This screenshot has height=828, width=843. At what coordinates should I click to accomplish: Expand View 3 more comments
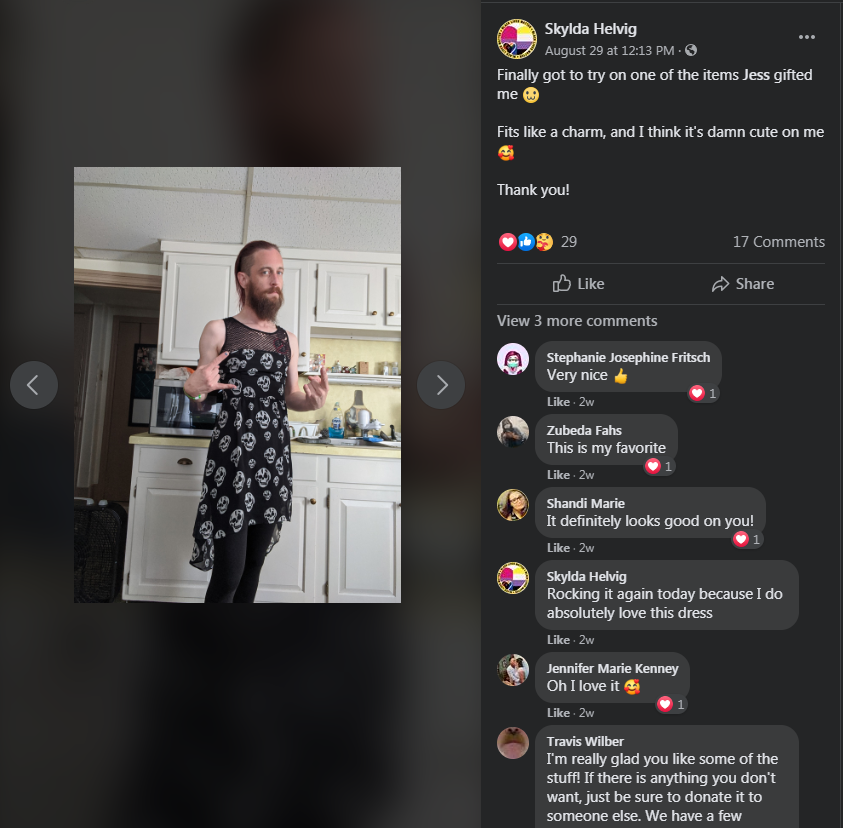(x=577, y=321)
